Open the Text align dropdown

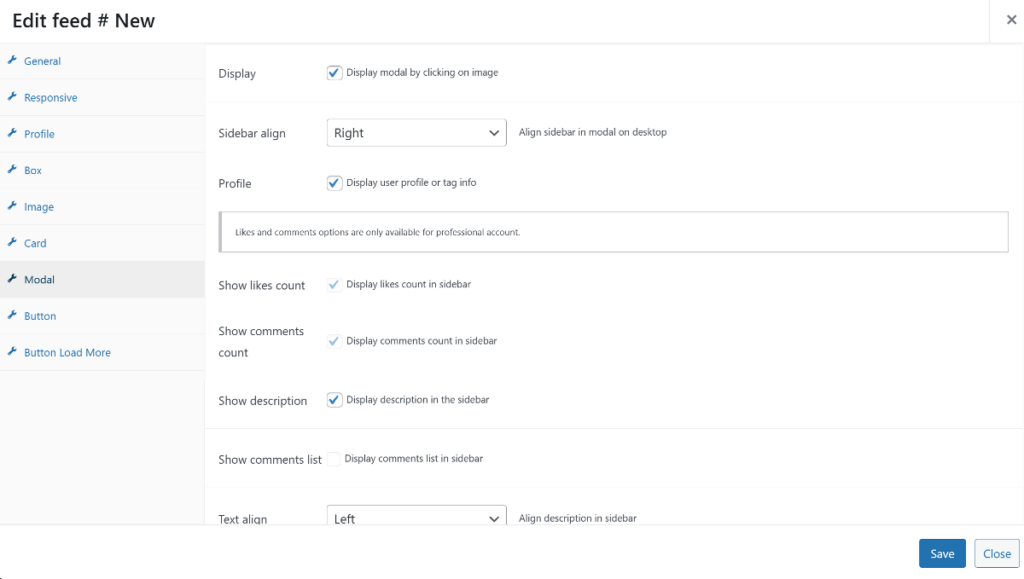pyautogui.click(x=416, y=516)
